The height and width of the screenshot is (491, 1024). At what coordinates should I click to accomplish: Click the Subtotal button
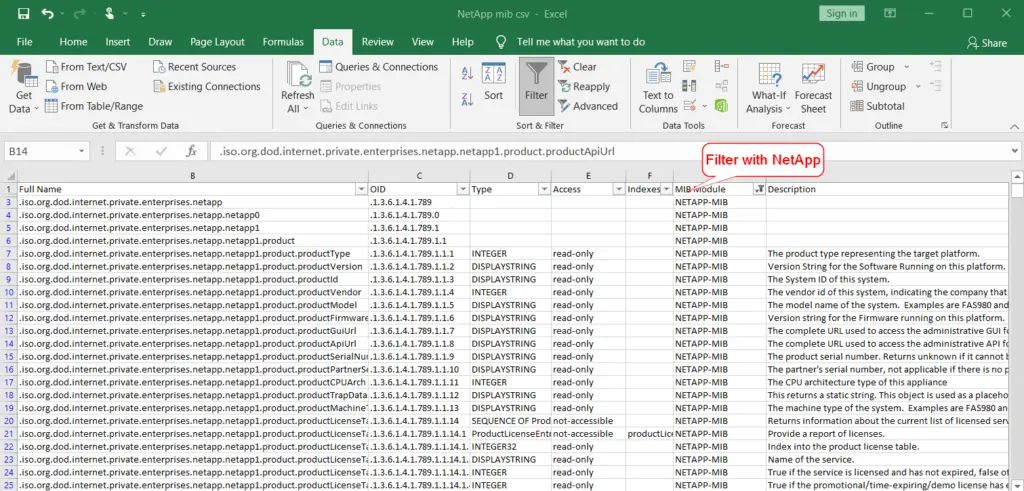[878, 106]
